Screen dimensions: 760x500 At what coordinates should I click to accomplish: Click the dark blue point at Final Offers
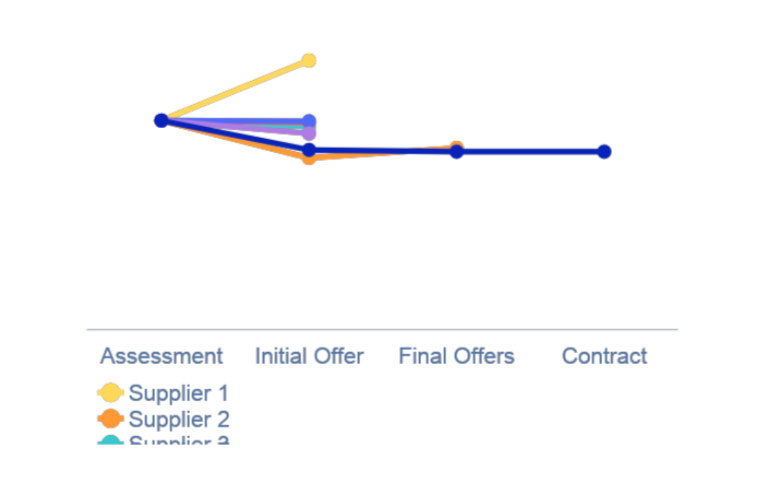pyautogui.click(x=456, y=152)
